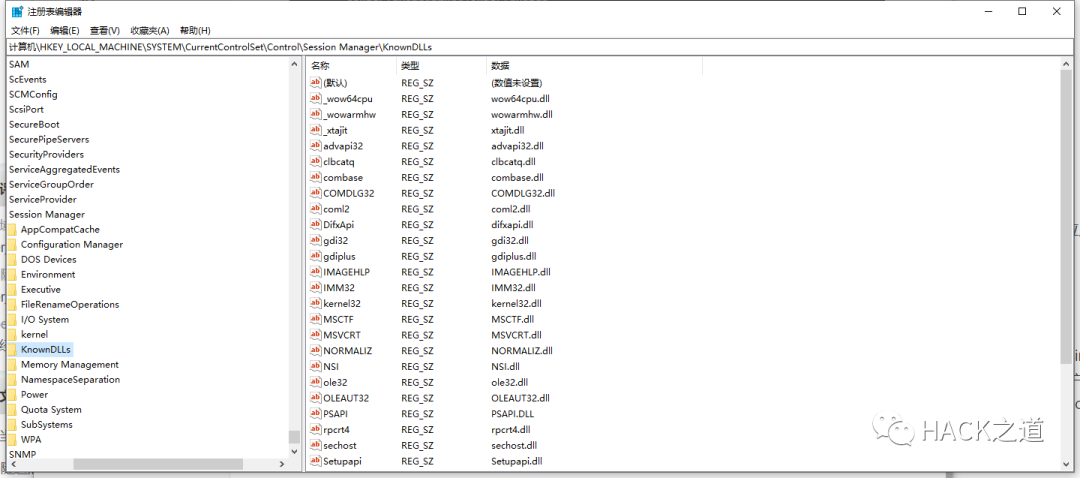
Task: Click the string icon for clbcatq value
Action: pos(316,161)
